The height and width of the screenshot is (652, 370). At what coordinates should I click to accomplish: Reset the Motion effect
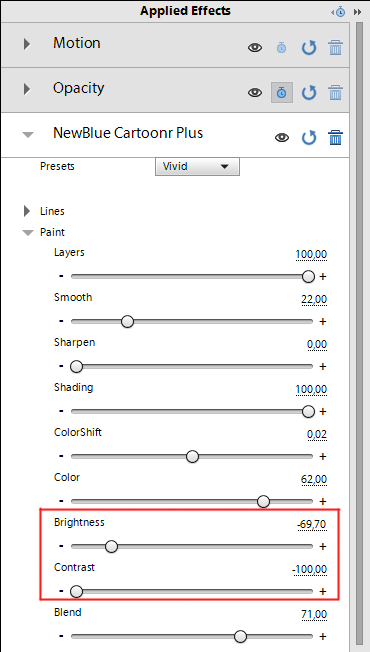pyautogui.click(x=308, y=48)
